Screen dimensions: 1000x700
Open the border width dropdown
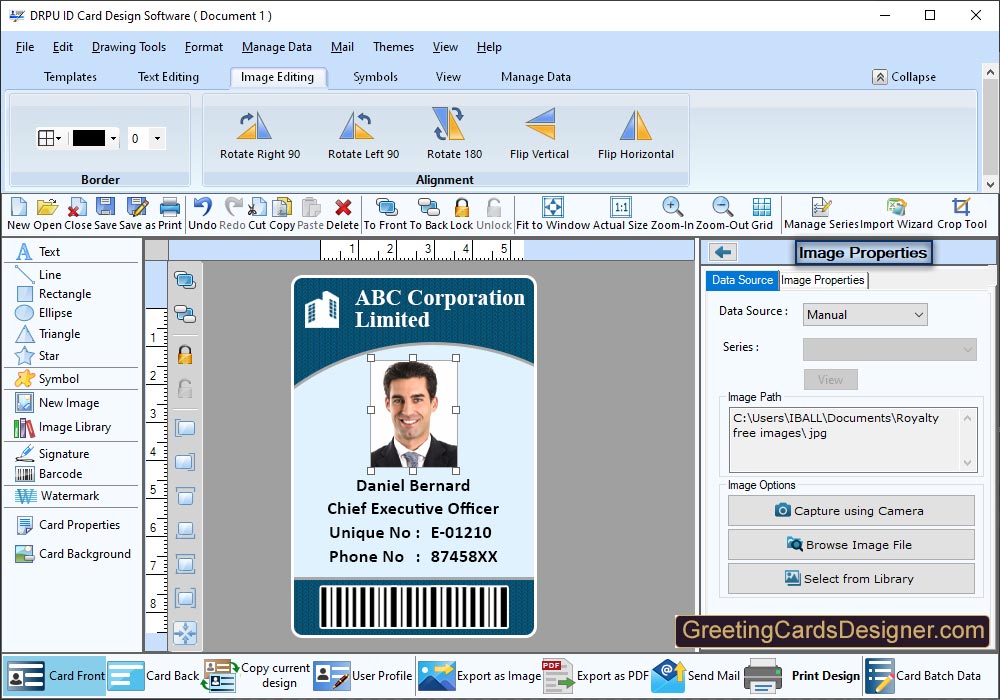pos(157,138)
